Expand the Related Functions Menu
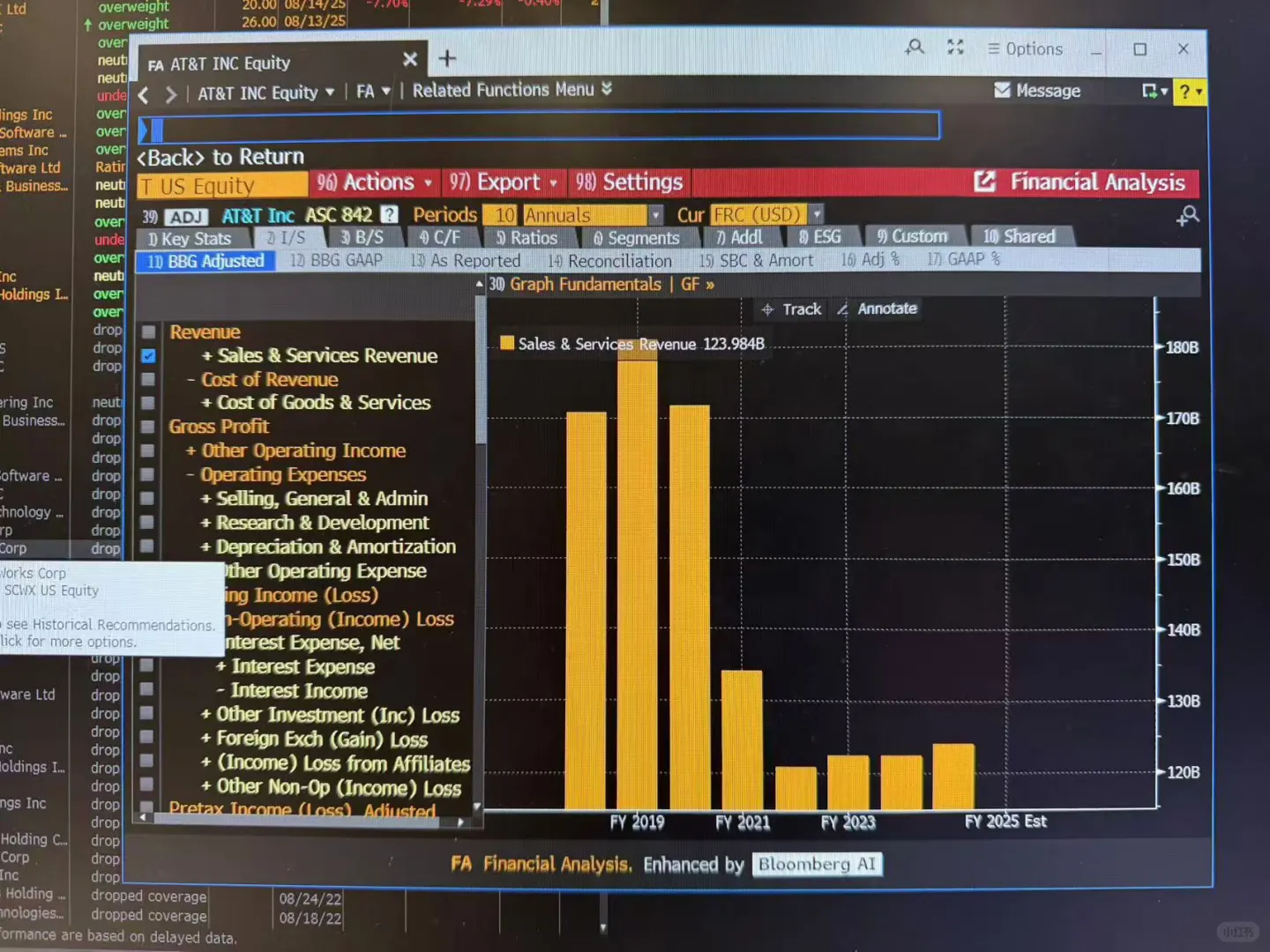This screenshot has width=1270, height=952. click(605, 89)
